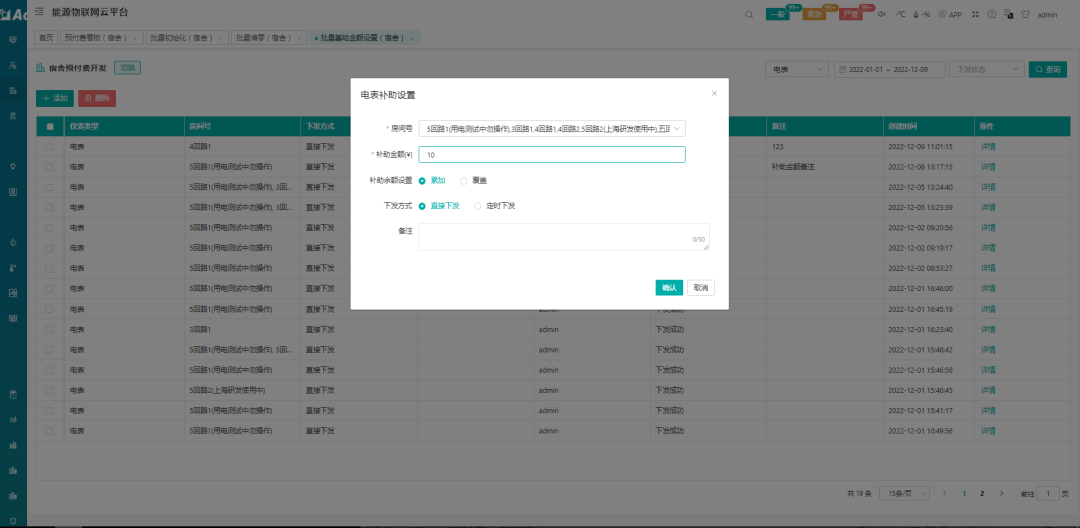Go to page 1 in pagination
The width and height of the screenshot is (1080, 528).
point(964,494)
